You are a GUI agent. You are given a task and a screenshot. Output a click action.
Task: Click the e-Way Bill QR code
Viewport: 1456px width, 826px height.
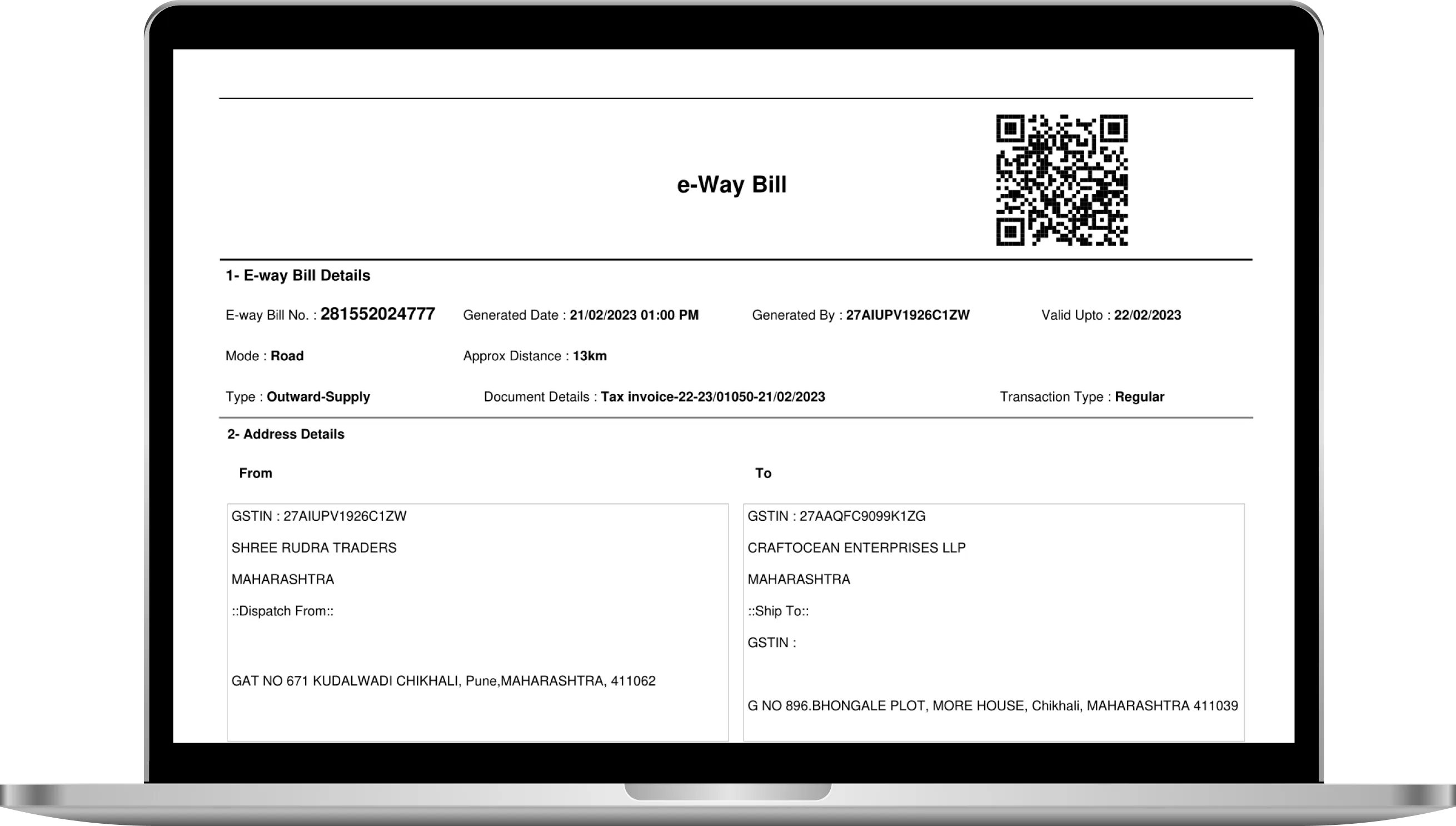(1062, 180)
